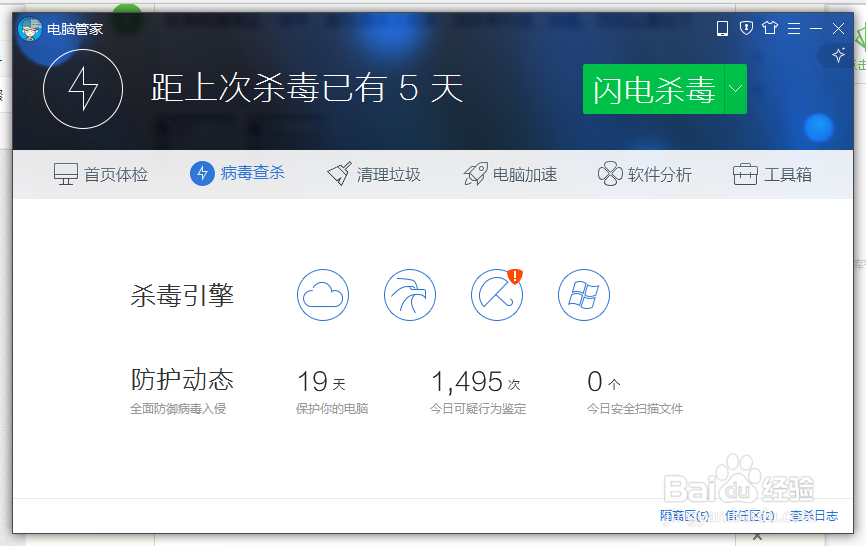Minimize the 电脑管家 window
The width and height of the screenshot is (866, 546).
816,28
